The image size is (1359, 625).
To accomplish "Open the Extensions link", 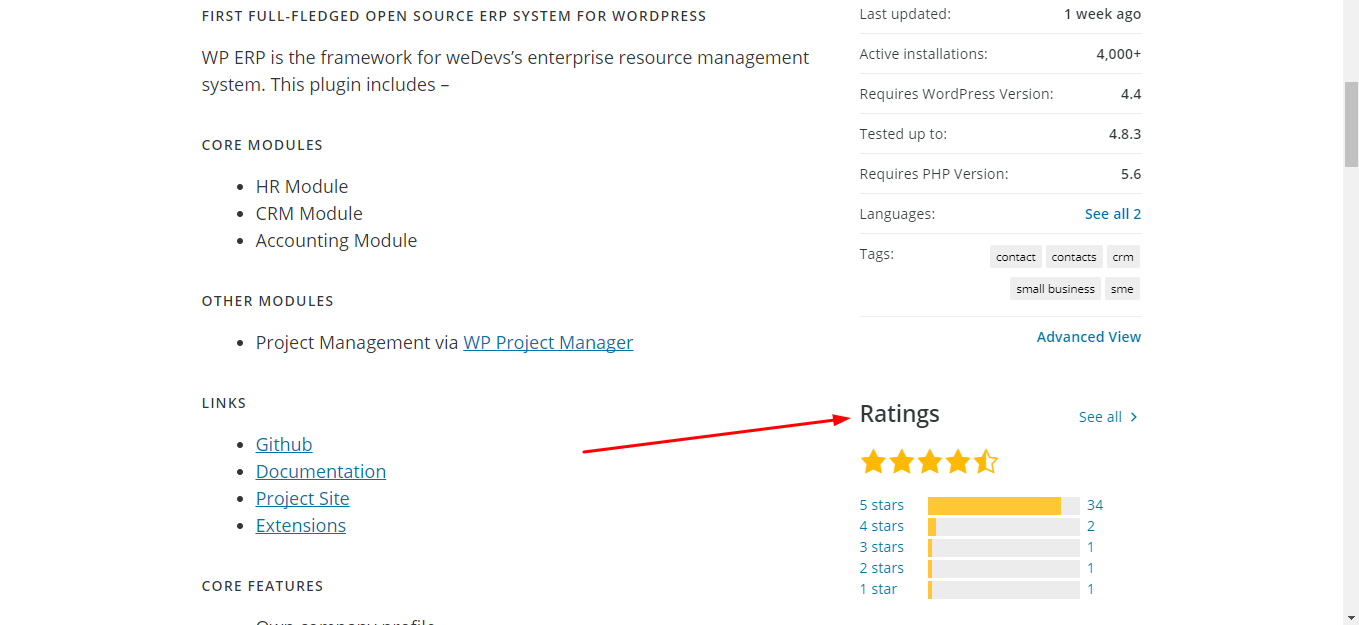I will point(301,525).
